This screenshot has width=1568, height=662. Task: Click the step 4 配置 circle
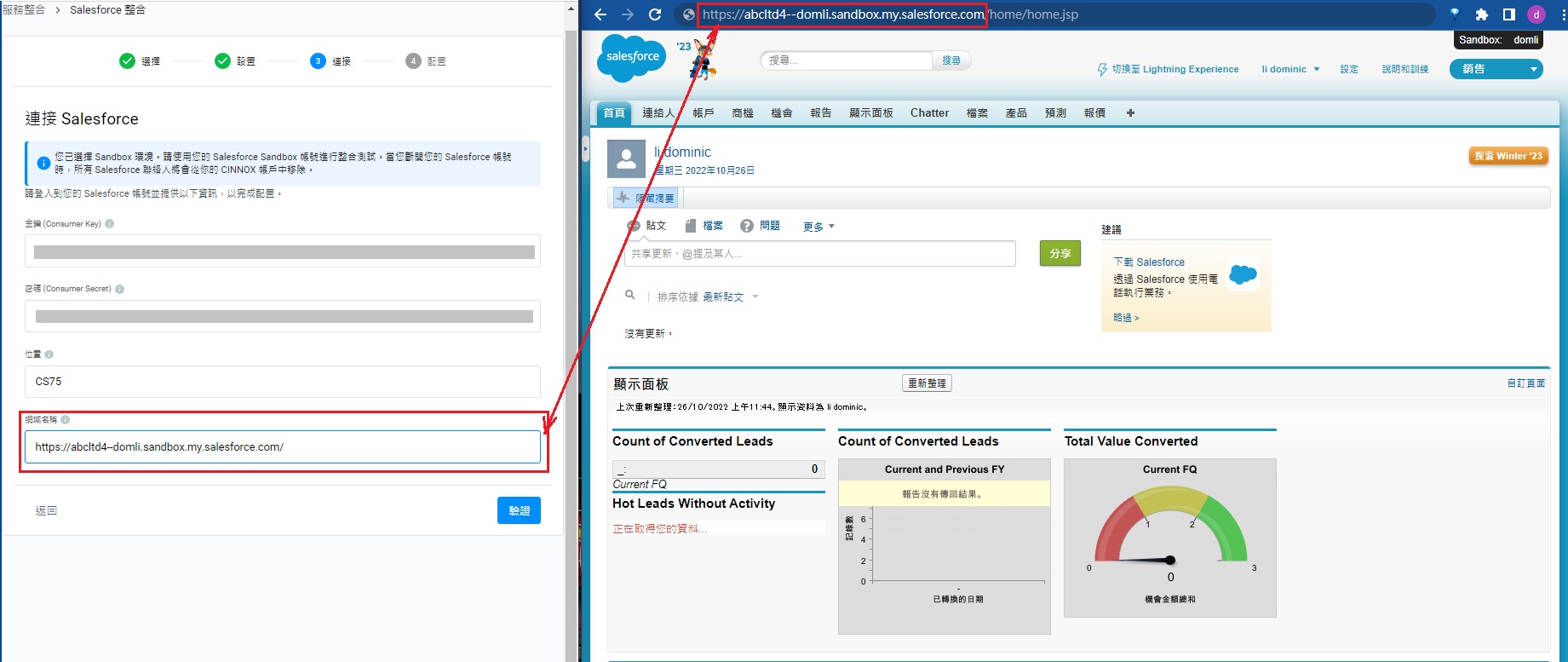(413, 60)
